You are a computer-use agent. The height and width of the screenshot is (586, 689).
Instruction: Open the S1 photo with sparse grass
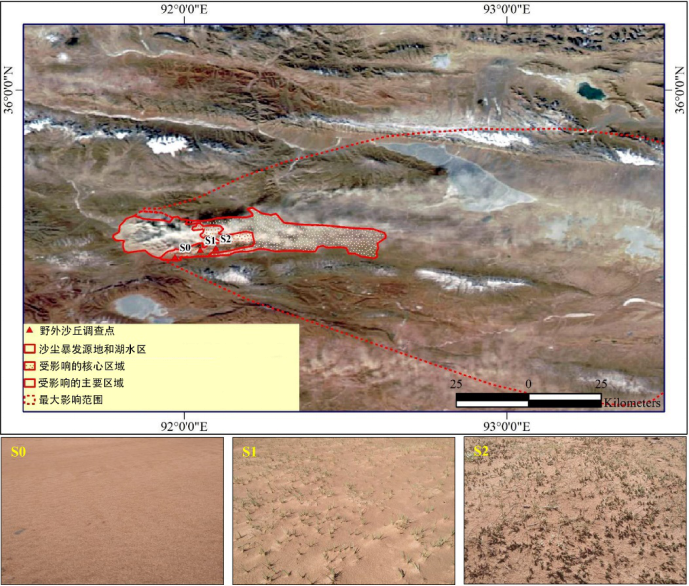pos(344,510)
